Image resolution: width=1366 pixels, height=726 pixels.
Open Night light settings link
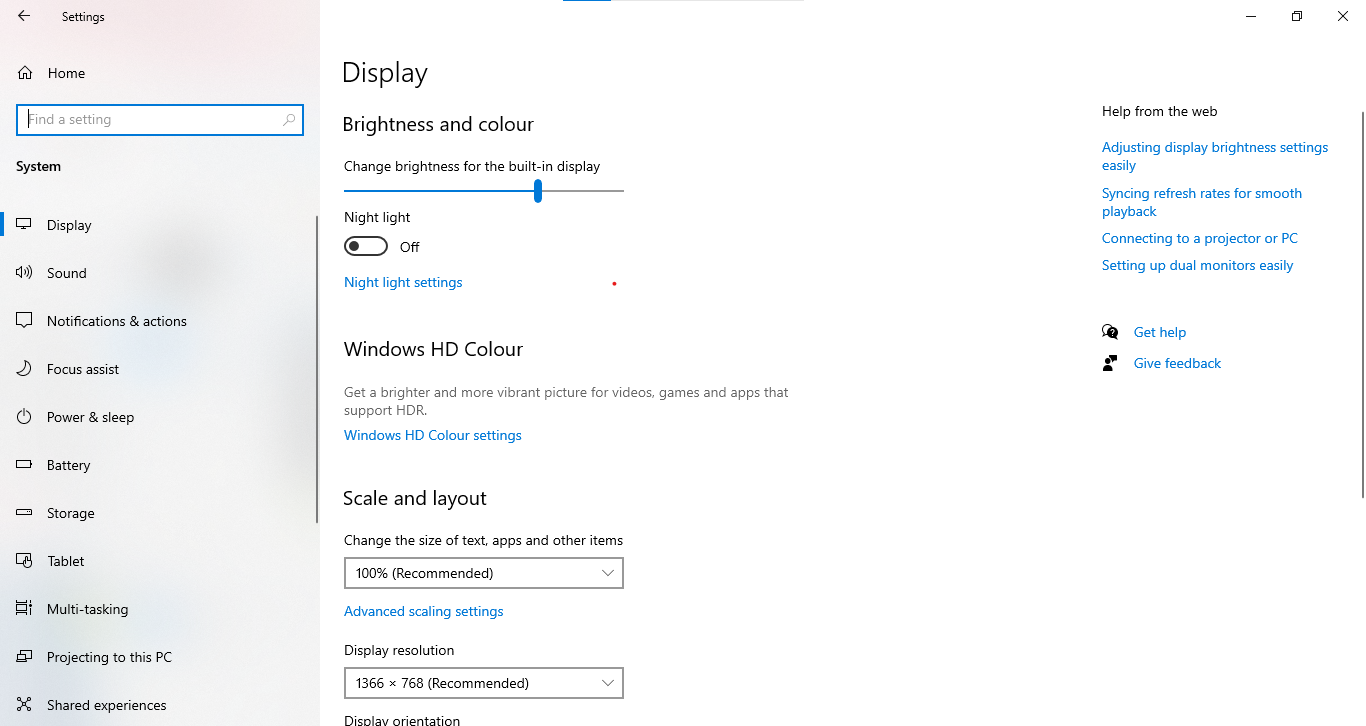pos(403,282)
